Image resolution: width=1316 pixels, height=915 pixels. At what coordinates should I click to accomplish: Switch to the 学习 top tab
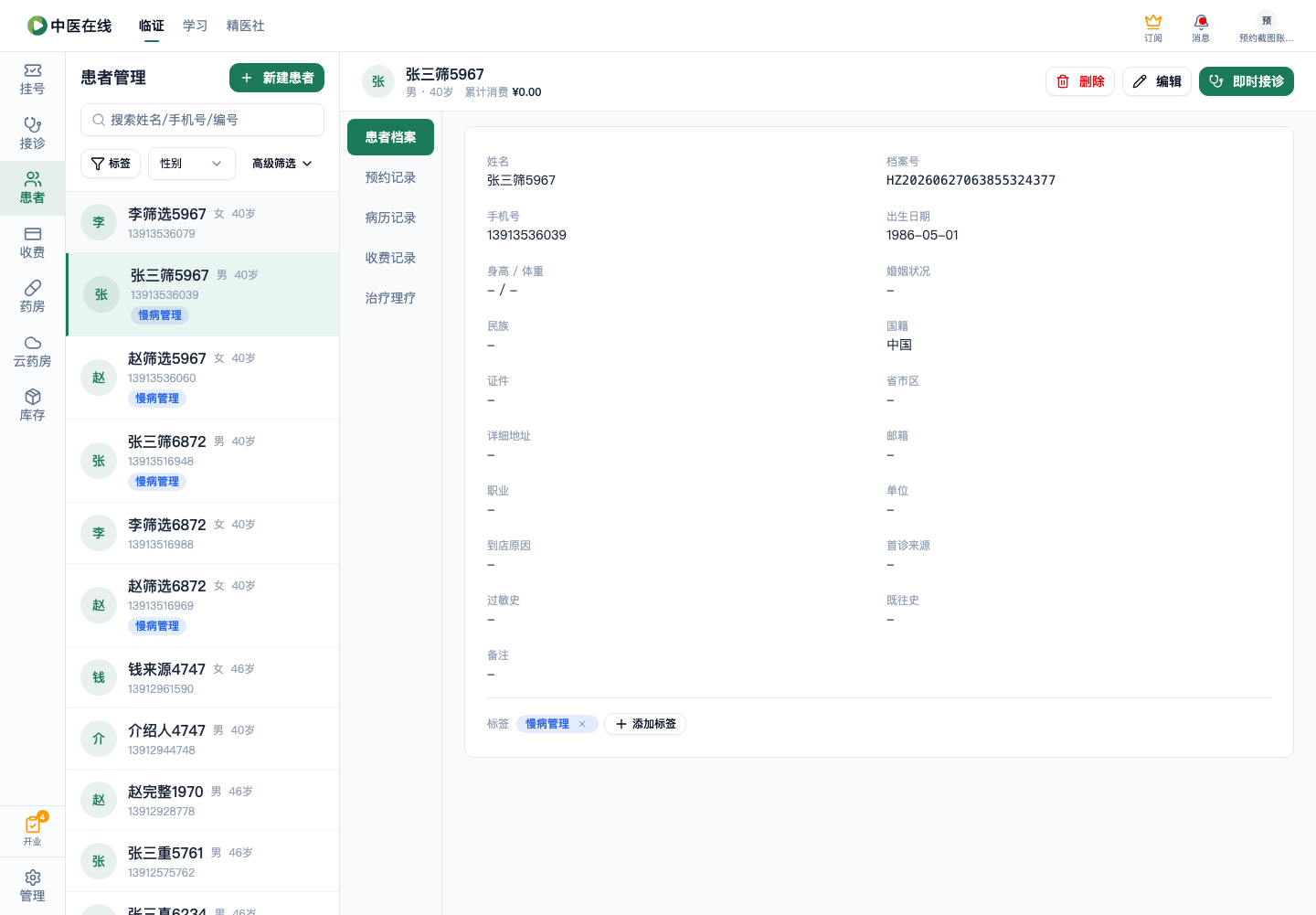pyautogui.click(x=196, y=26)
